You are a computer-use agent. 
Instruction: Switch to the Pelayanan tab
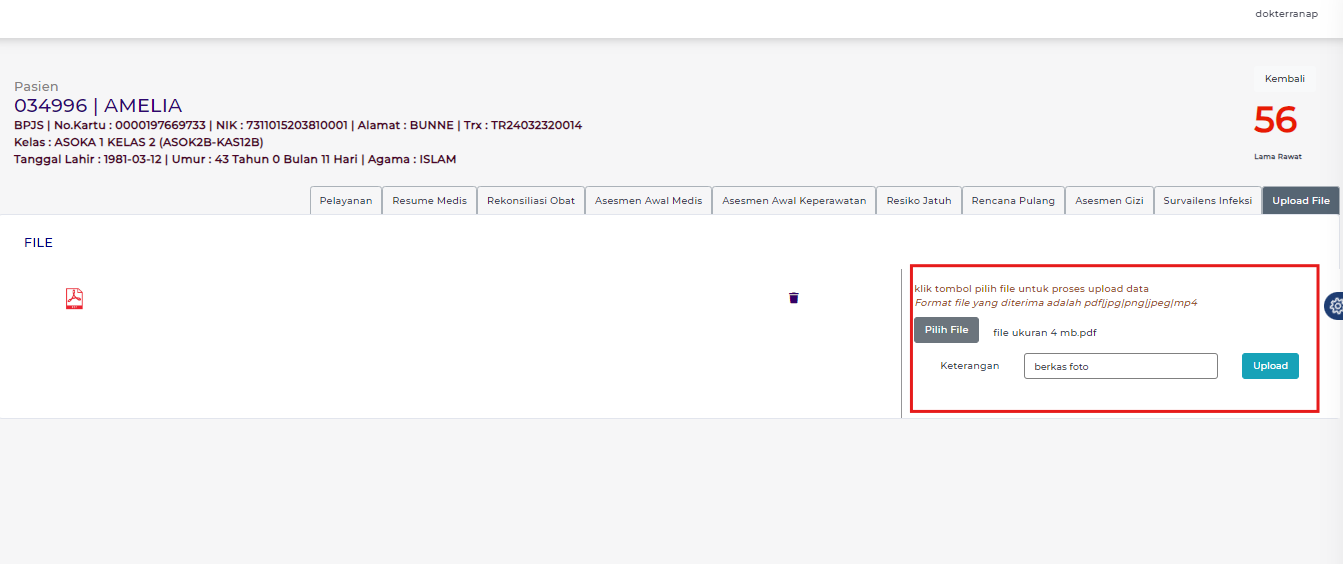(x=345, y=201)
